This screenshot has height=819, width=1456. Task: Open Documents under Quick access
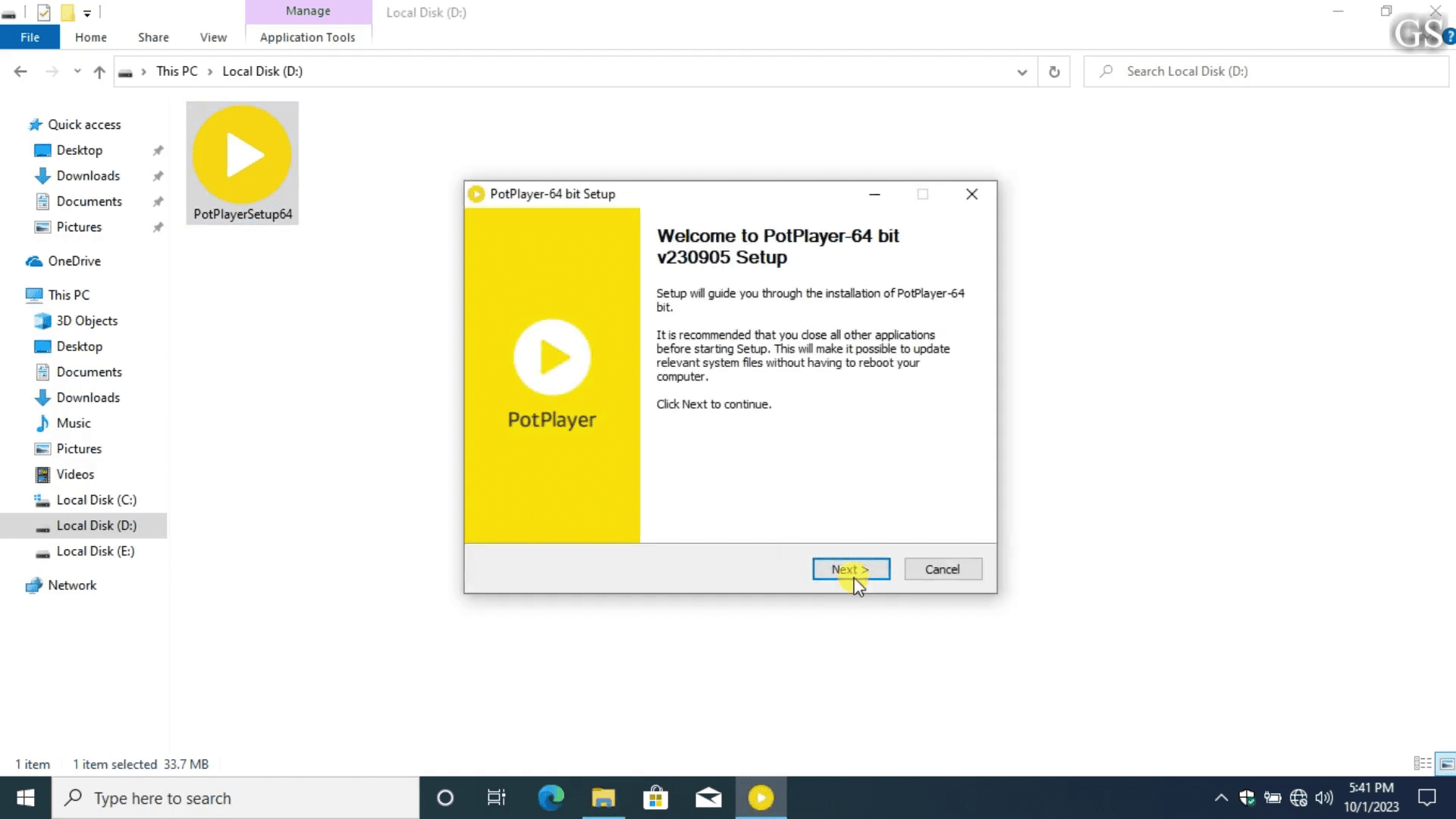click(x=89, y=202)
